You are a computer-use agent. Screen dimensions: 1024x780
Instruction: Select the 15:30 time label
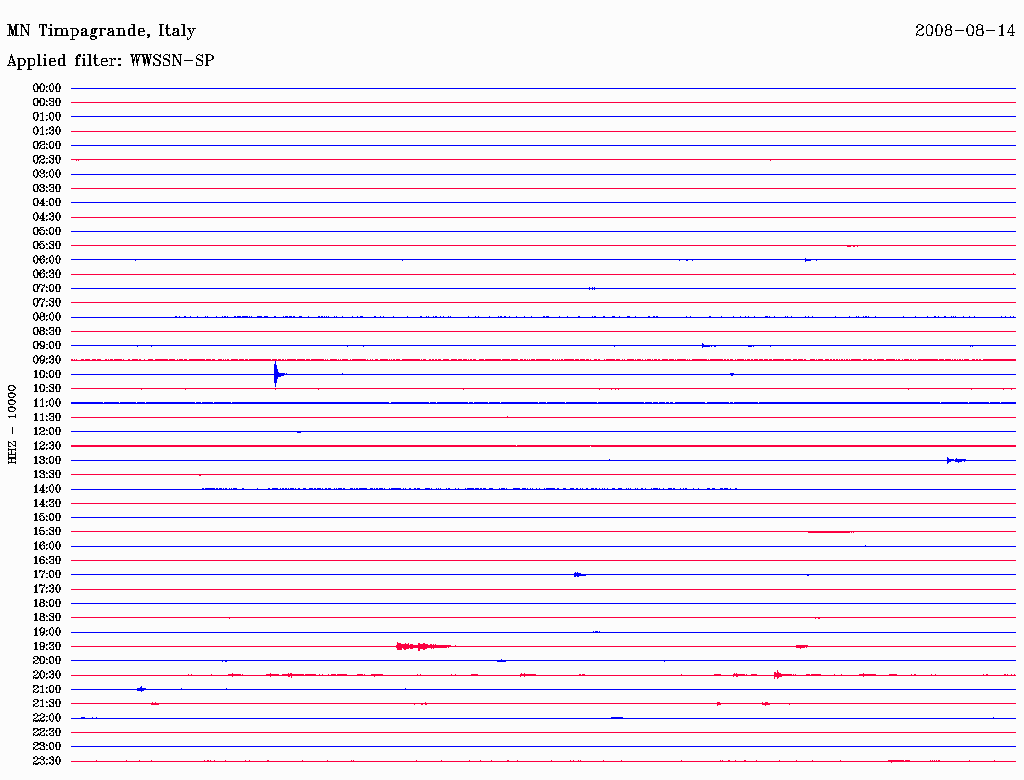coord(47,532)
